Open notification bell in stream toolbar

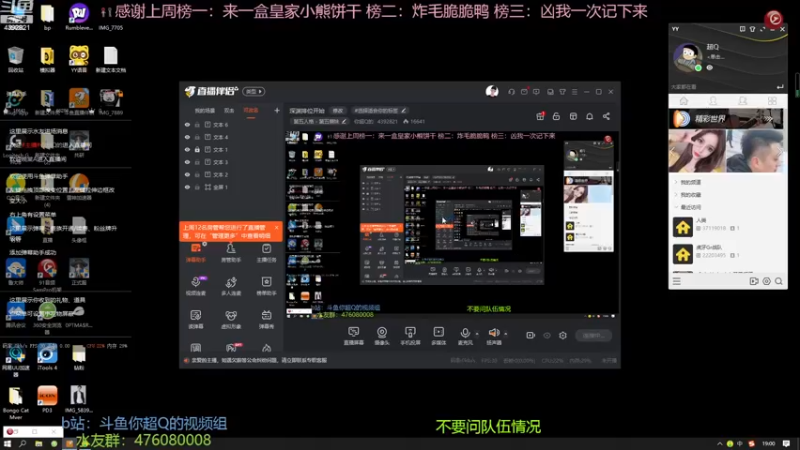[589, 116]
